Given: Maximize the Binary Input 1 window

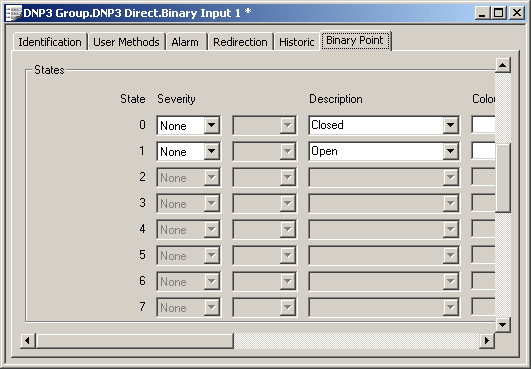Looking at the screenshot, I should (x=498, y=13).
